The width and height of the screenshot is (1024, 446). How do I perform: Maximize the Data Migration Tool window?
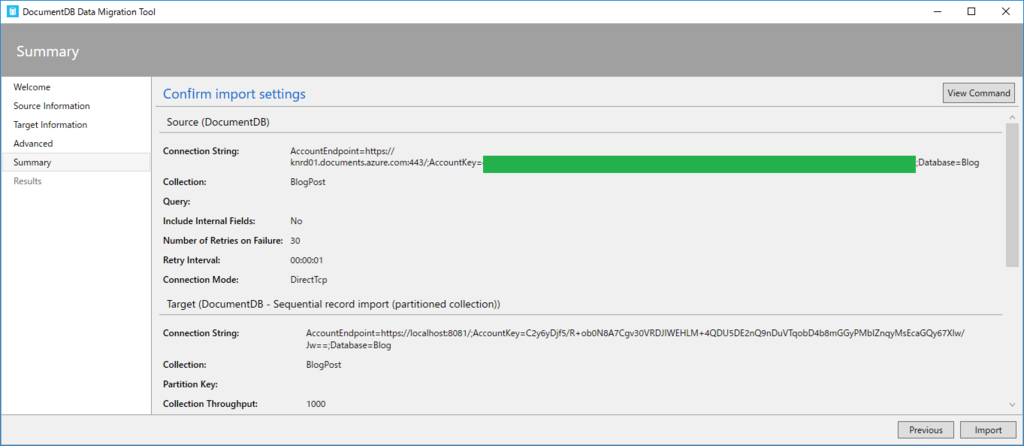972,12
